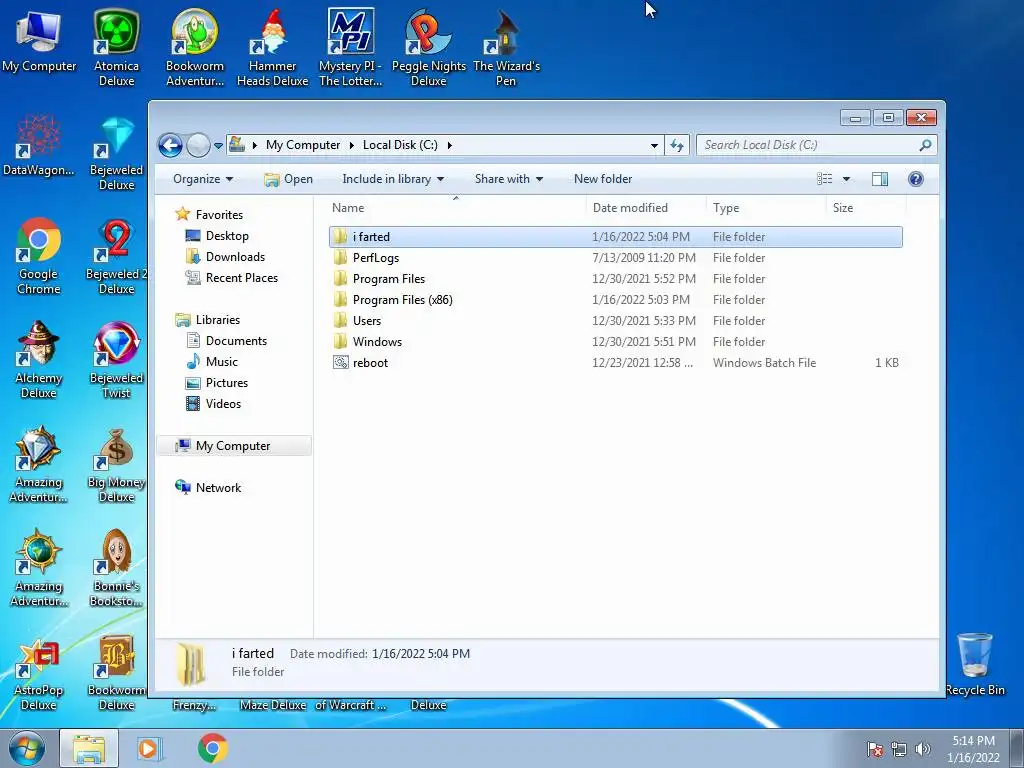
Task: Open the volume speaker tray icon
Action: point(922,749)
